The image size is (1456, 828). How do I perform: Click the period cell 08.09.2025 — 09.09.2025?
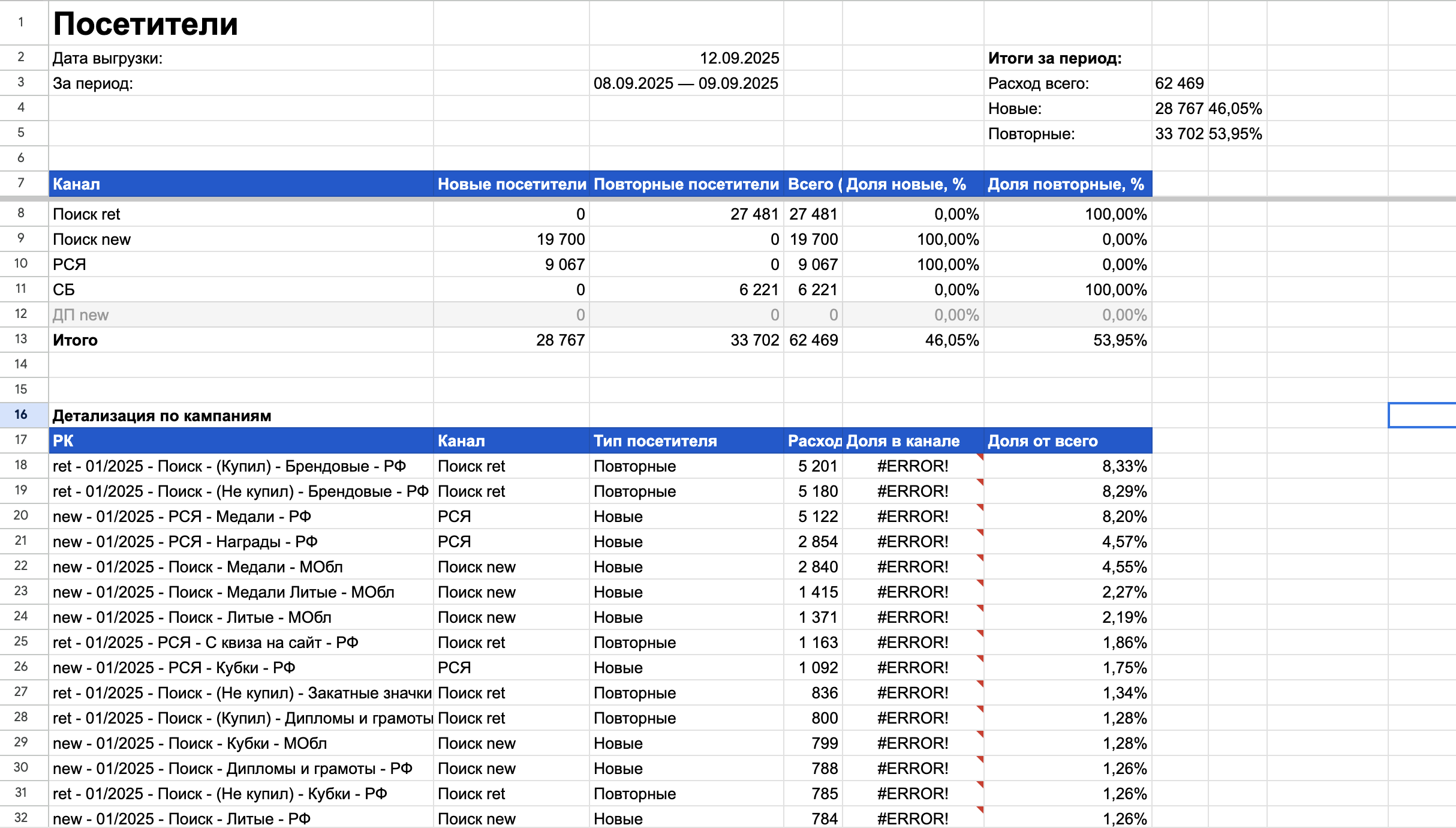[685, 83]
